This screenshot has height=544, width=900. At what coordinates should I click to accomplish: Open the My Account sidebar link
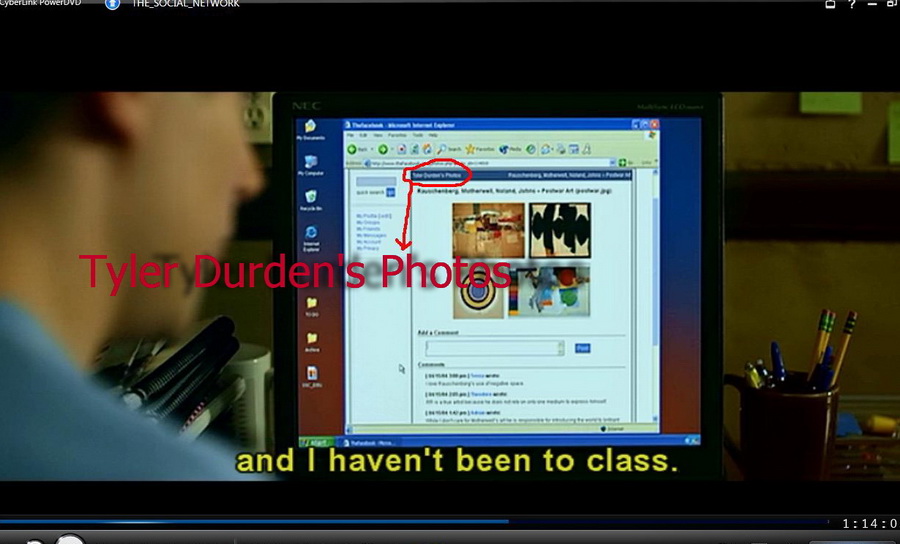pos(368,242)
